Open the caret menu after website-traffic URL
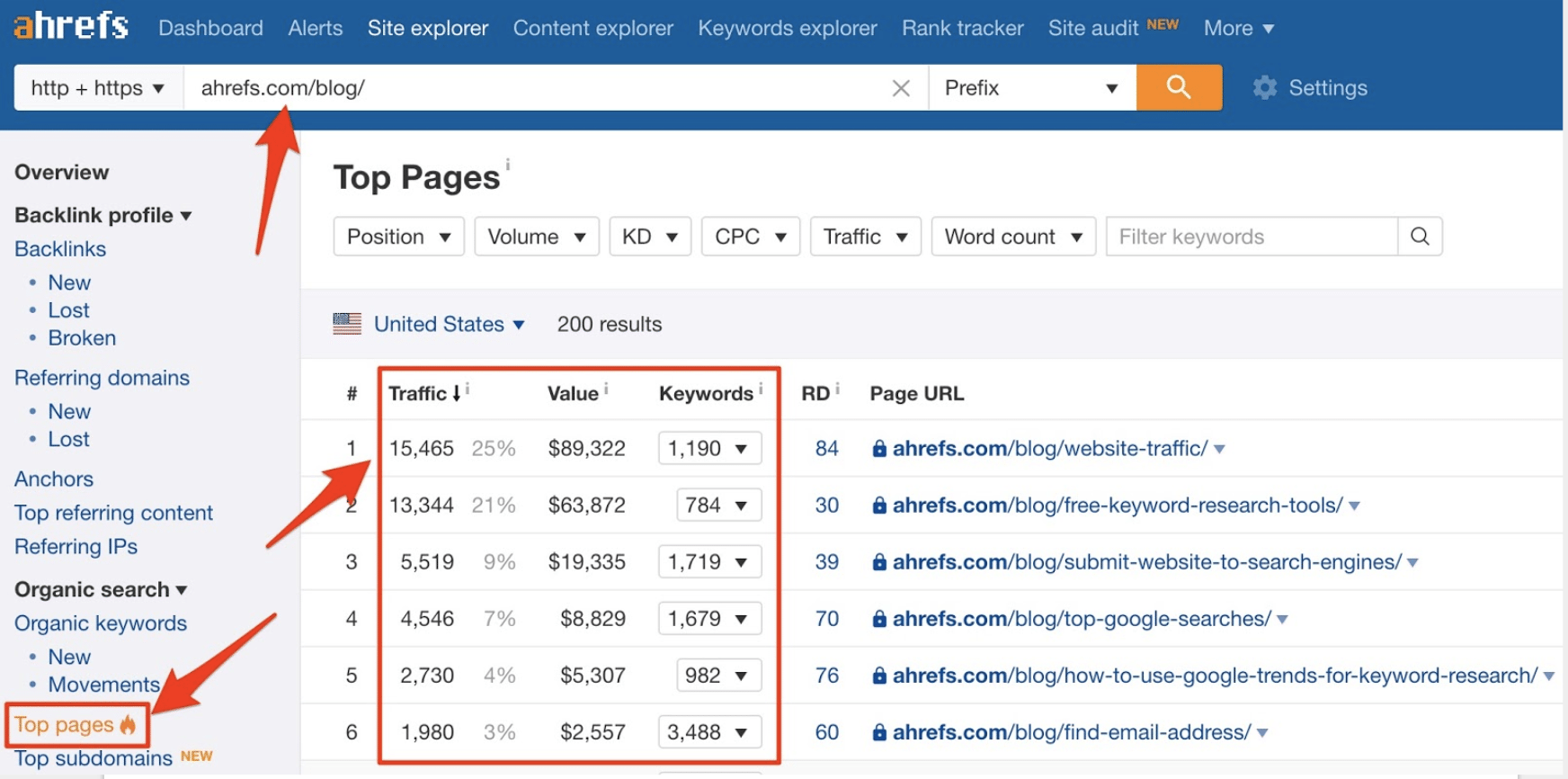 1219,449
